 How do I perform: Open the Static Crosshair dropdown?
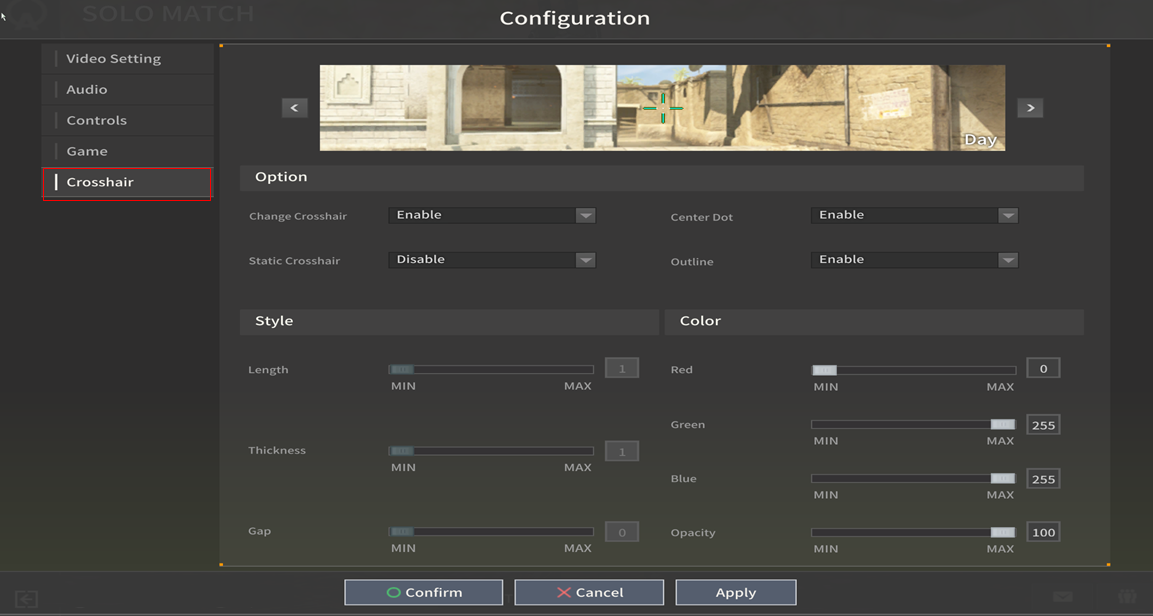coord(491,260)
